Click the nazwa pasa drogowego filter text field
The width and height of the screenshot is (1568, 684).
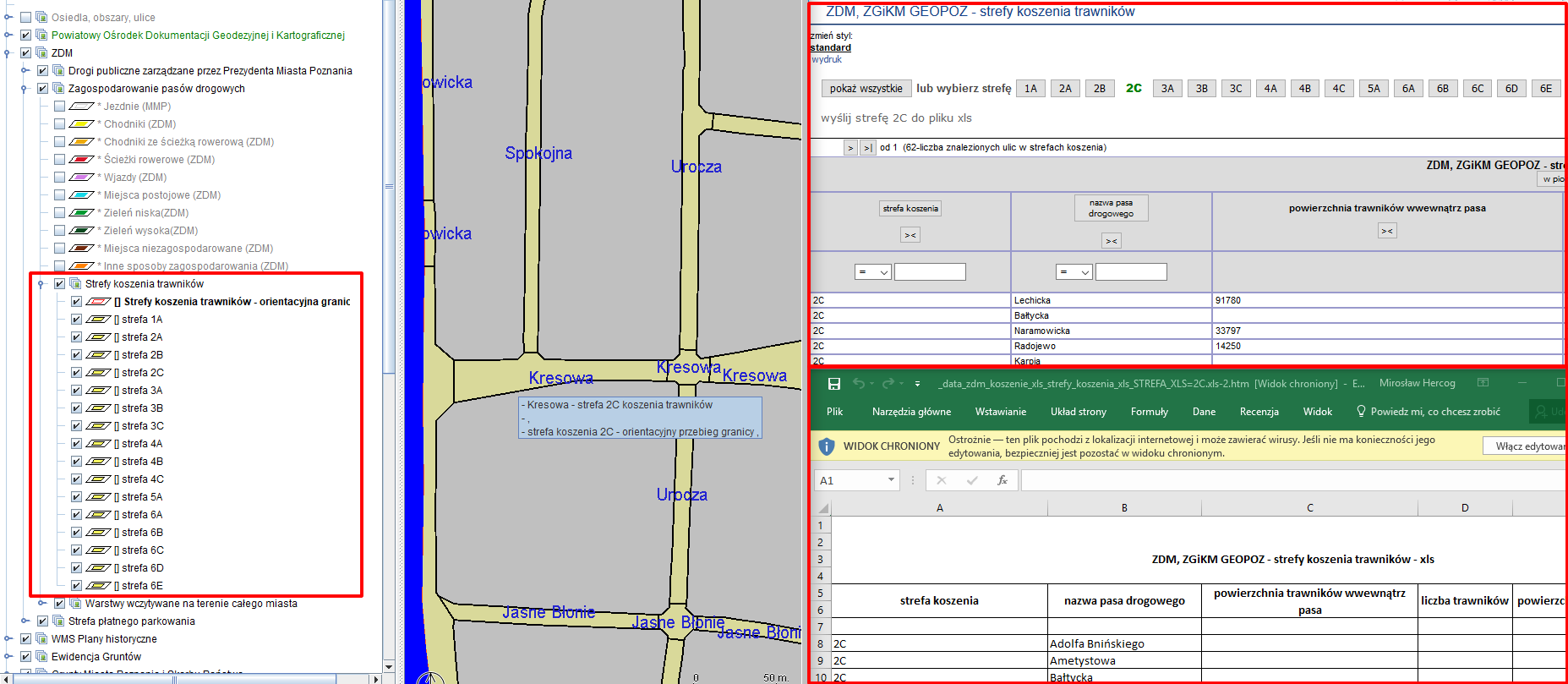point(1131,272)
